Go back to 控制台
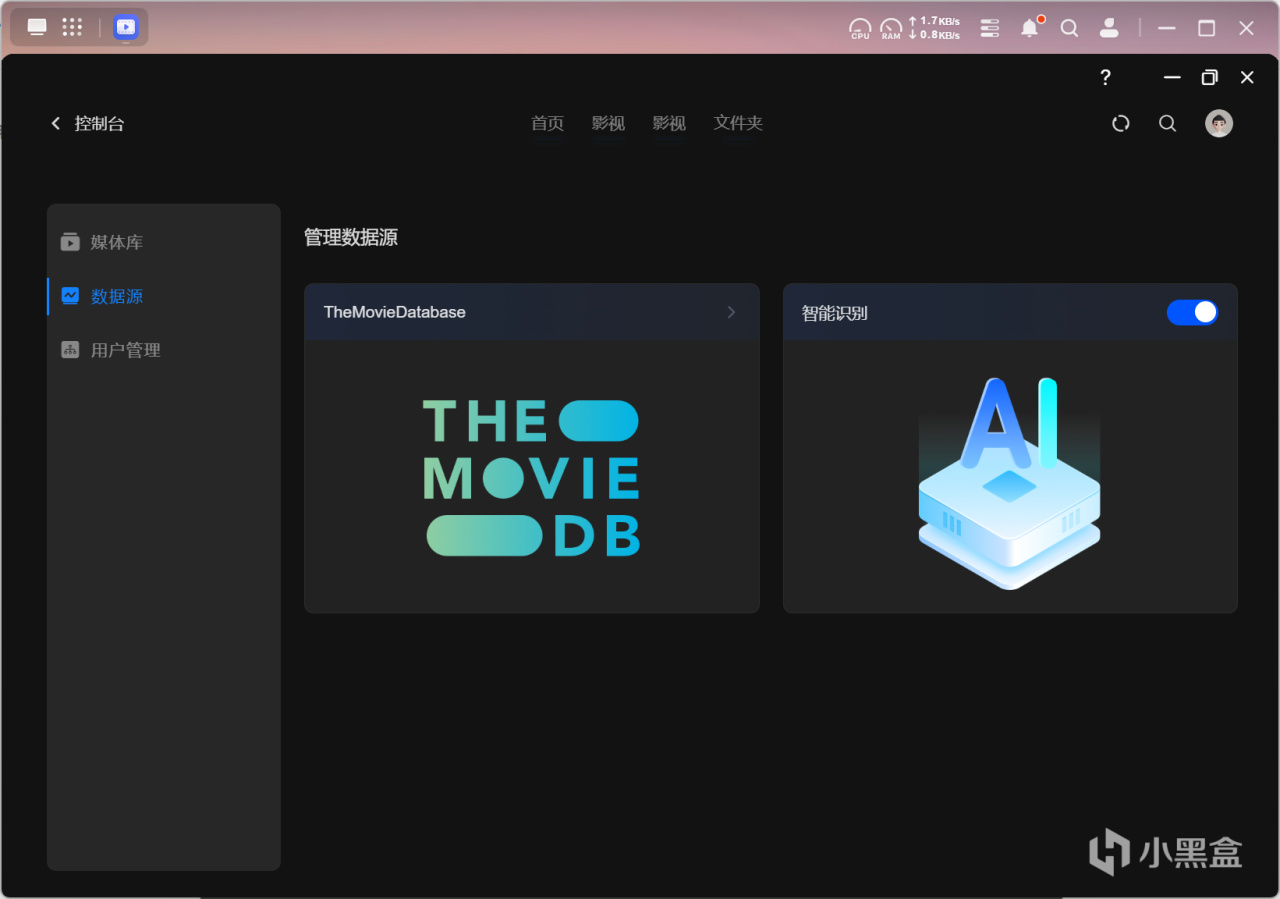This screenshot has width=1280, height=899. [x=88, y=123]
